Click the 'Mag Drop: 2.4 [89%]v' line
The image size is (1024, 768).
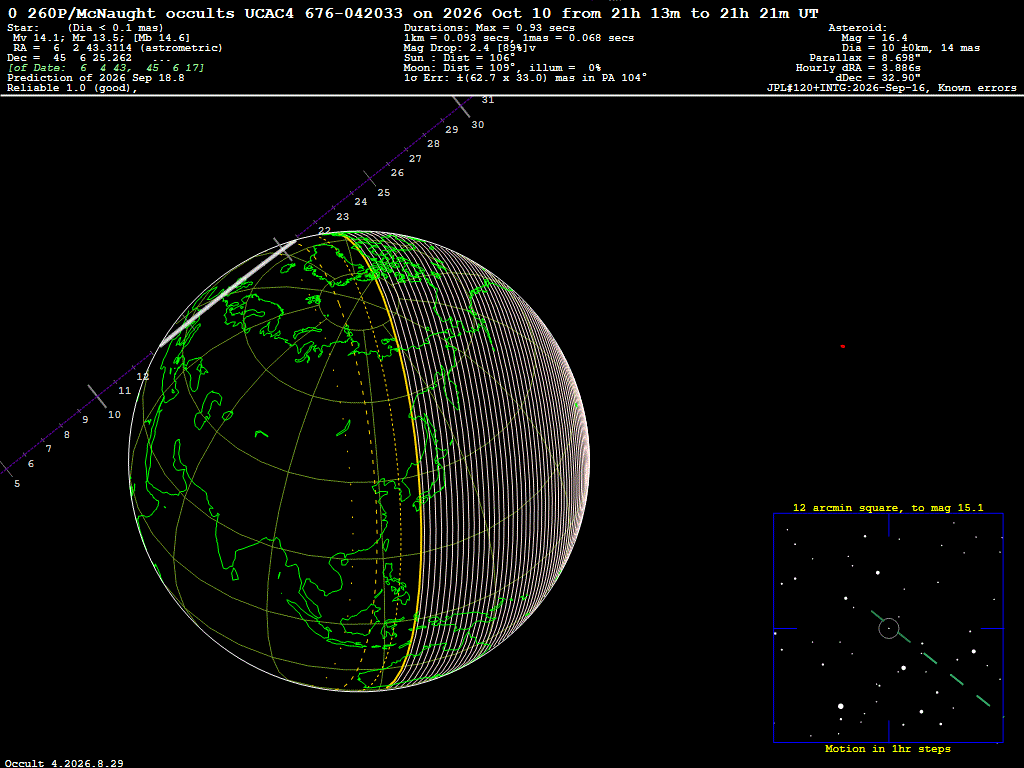coord(470,48)
